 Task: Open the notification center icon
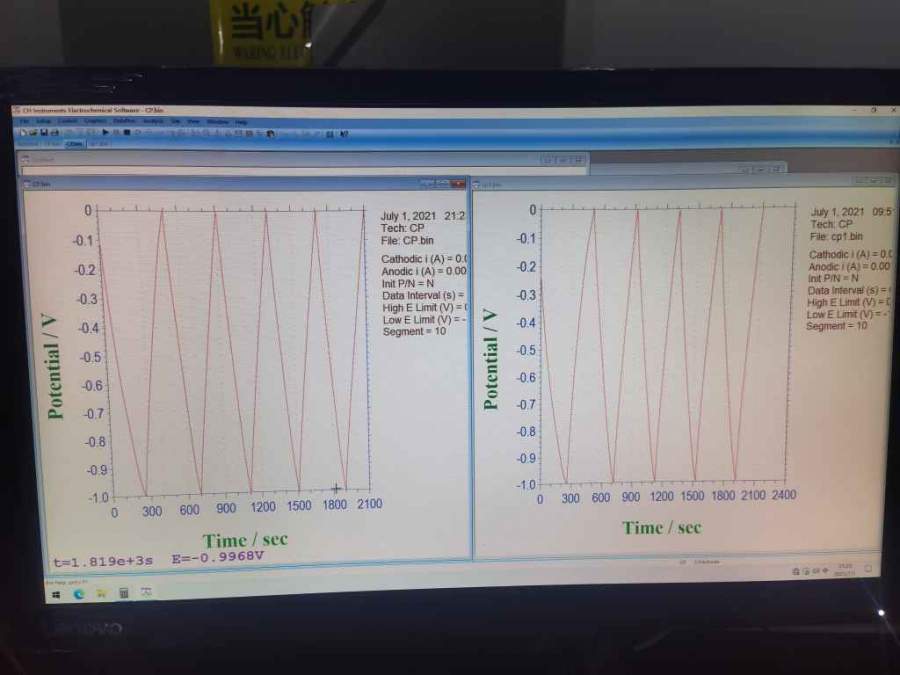(x=868, y=568)
